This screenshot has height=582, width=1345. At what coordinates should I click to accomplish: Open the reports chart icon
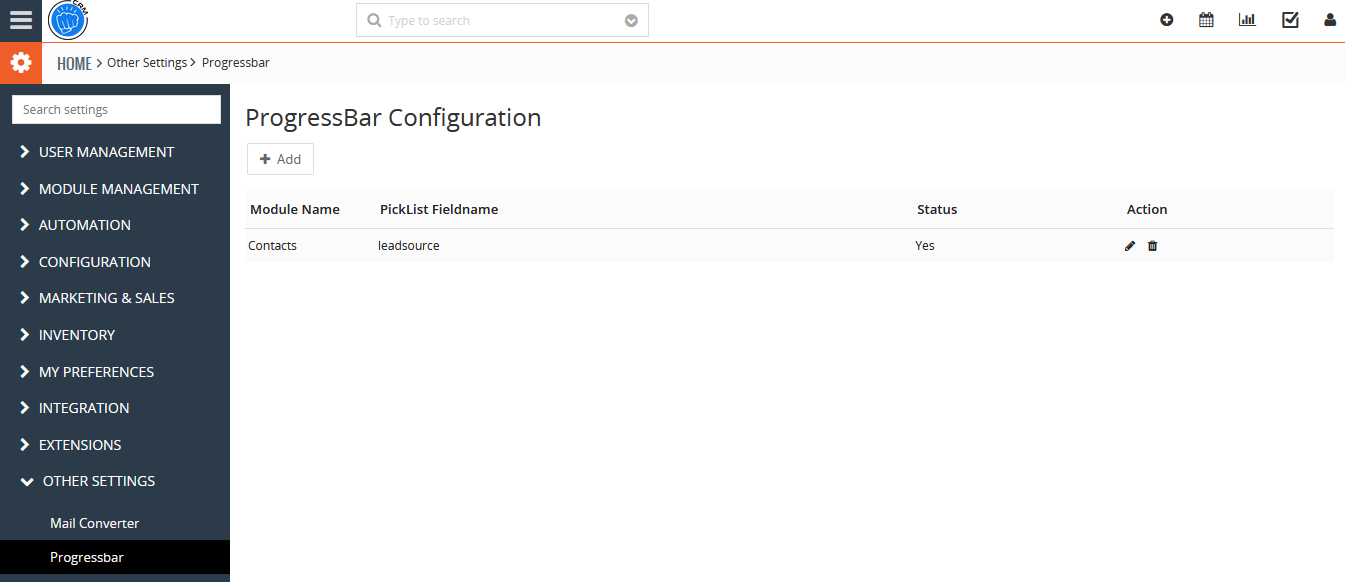tap(1247, 20)
